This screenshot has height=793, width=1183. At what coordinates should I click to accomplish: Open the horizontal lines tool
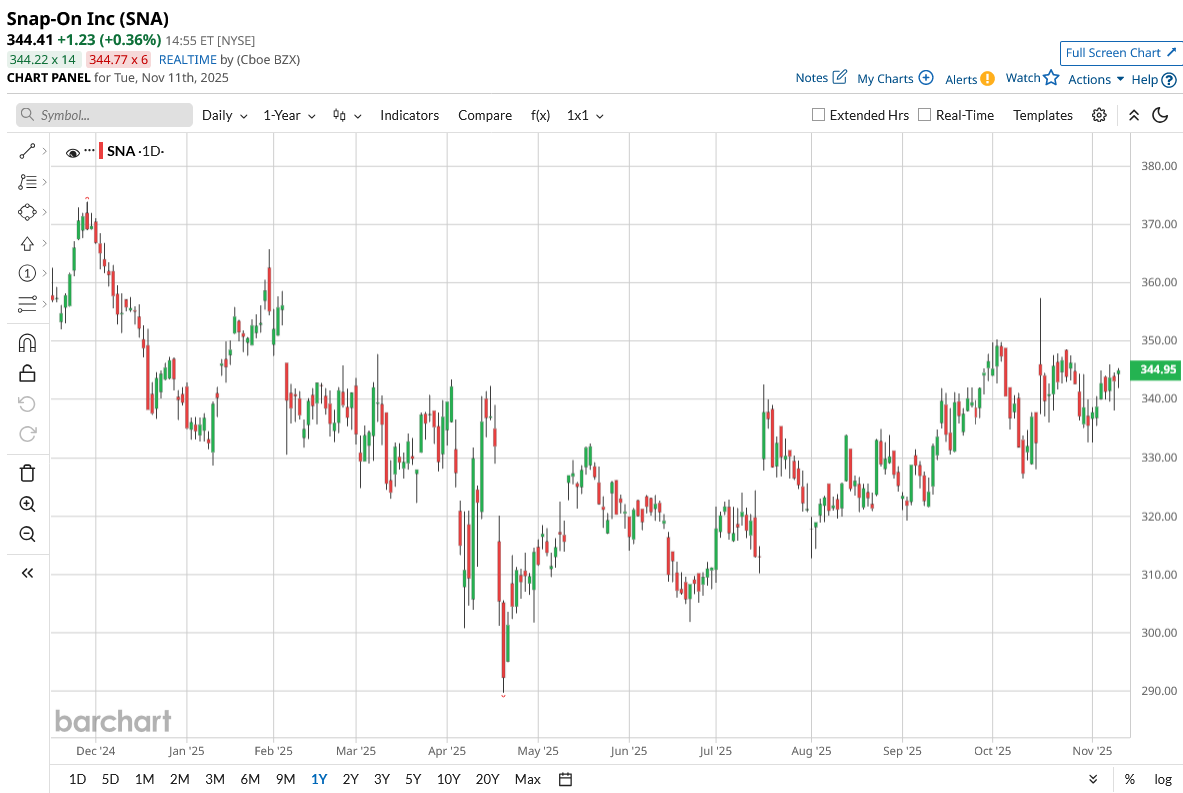coord(27,303)
